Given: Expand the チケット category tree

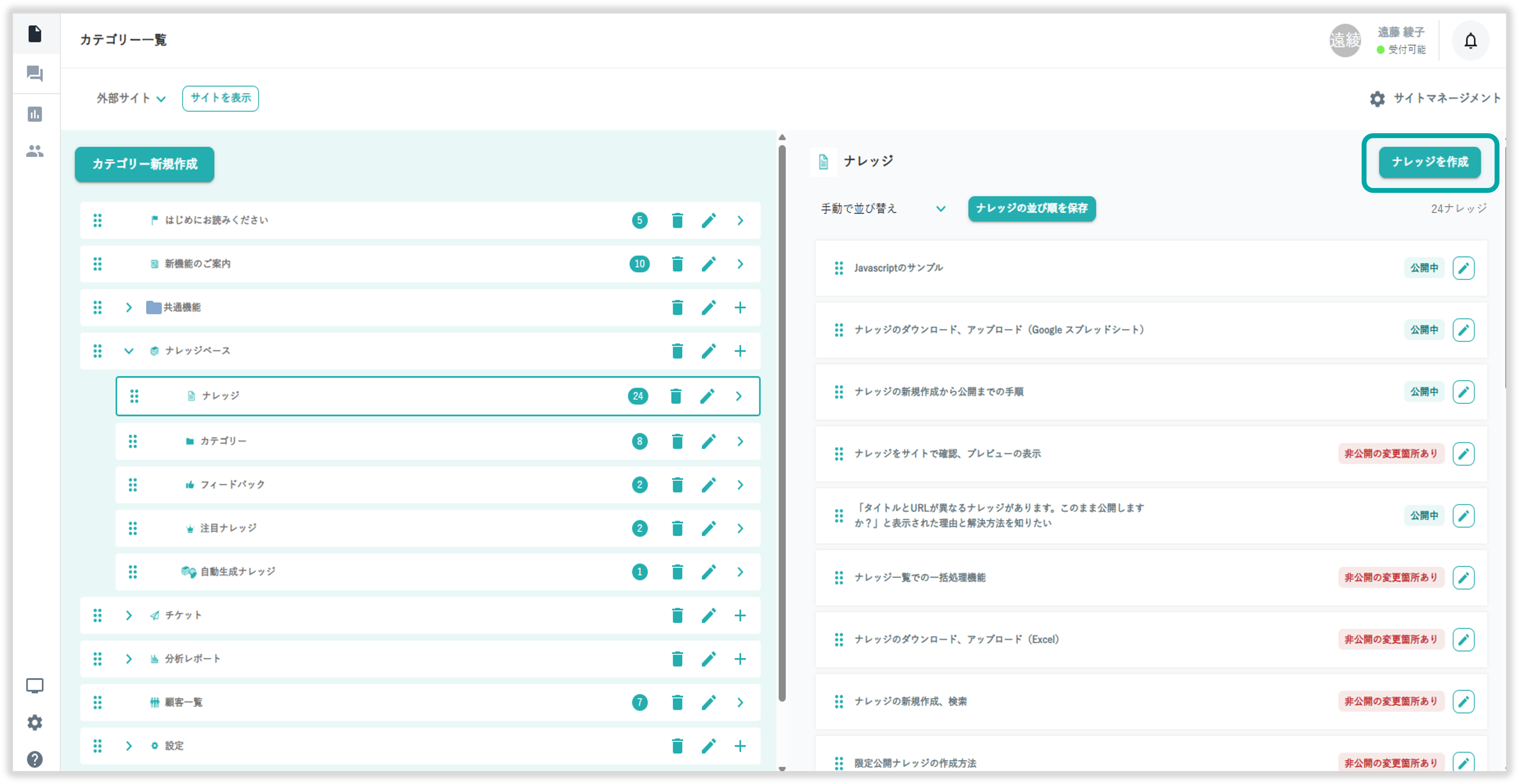Looking at the screenshot, I should pyautogui.click(x=128, y=616).
